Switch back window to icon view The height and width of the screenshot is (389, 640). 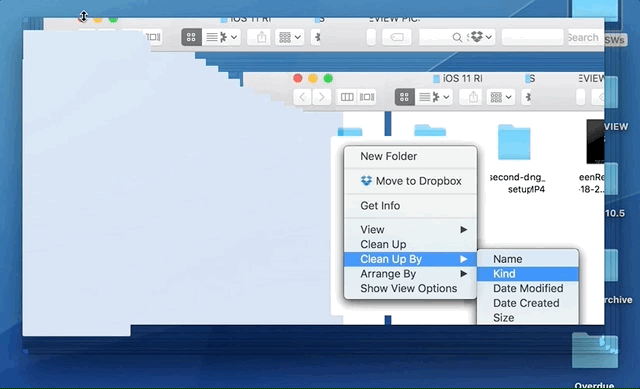(191, 38)
